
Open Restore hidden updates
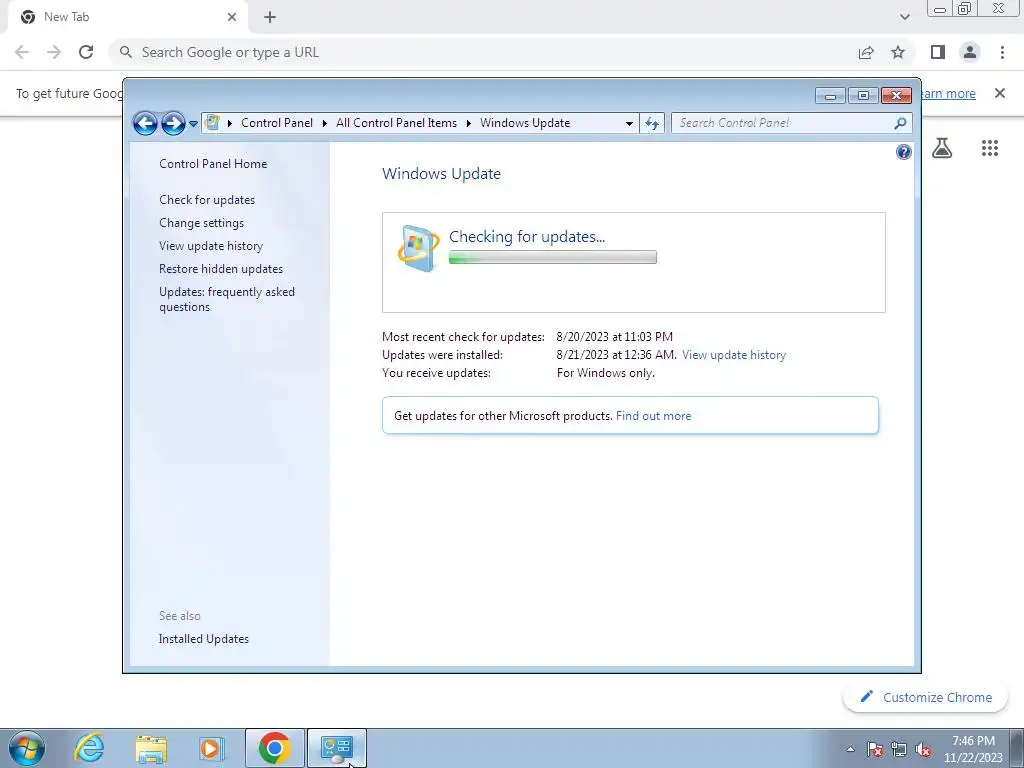point(221,269)
